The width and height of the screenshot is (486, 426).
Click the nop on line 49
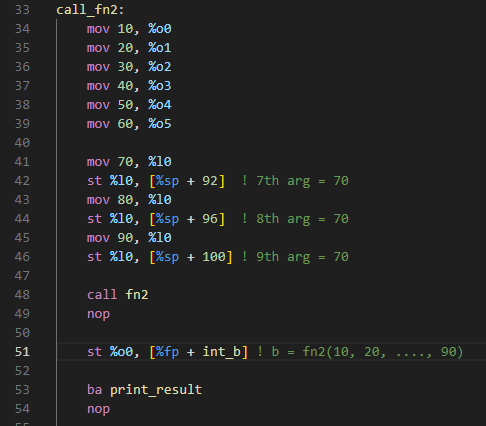pos(98,314)
